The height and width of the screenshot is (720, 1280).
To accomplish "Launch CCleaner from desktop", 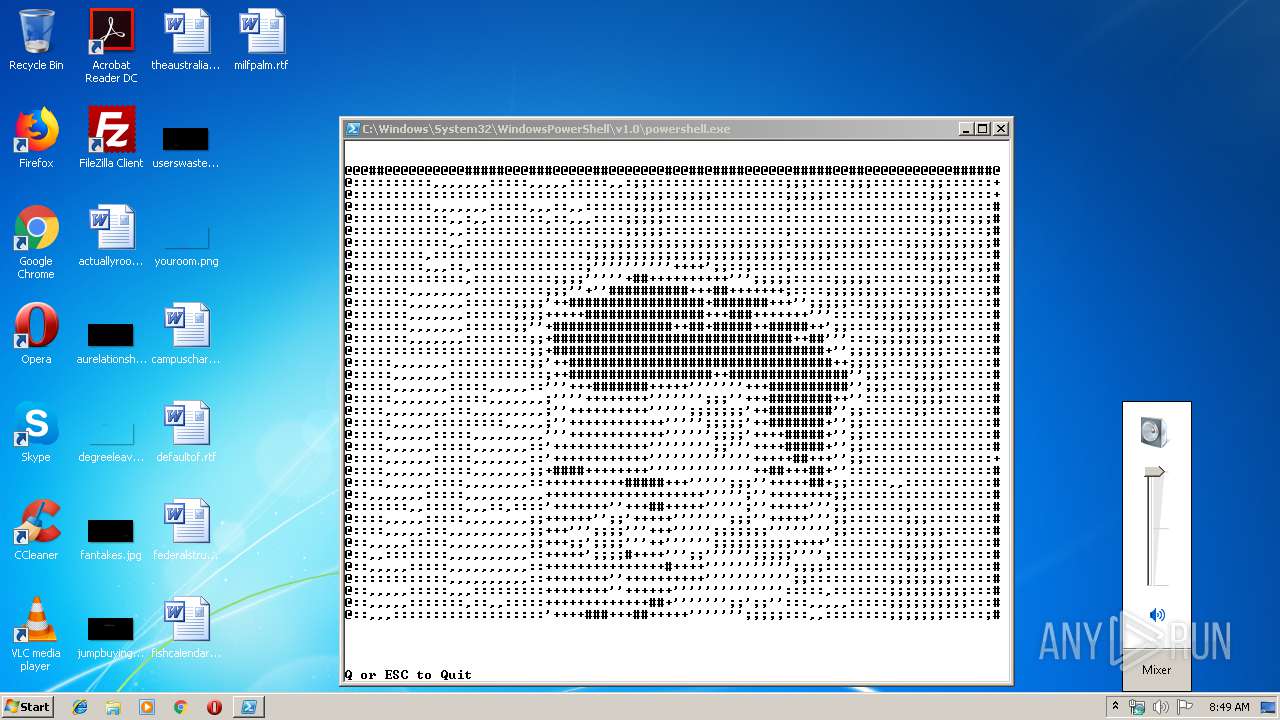I will (x=36, y=530).
